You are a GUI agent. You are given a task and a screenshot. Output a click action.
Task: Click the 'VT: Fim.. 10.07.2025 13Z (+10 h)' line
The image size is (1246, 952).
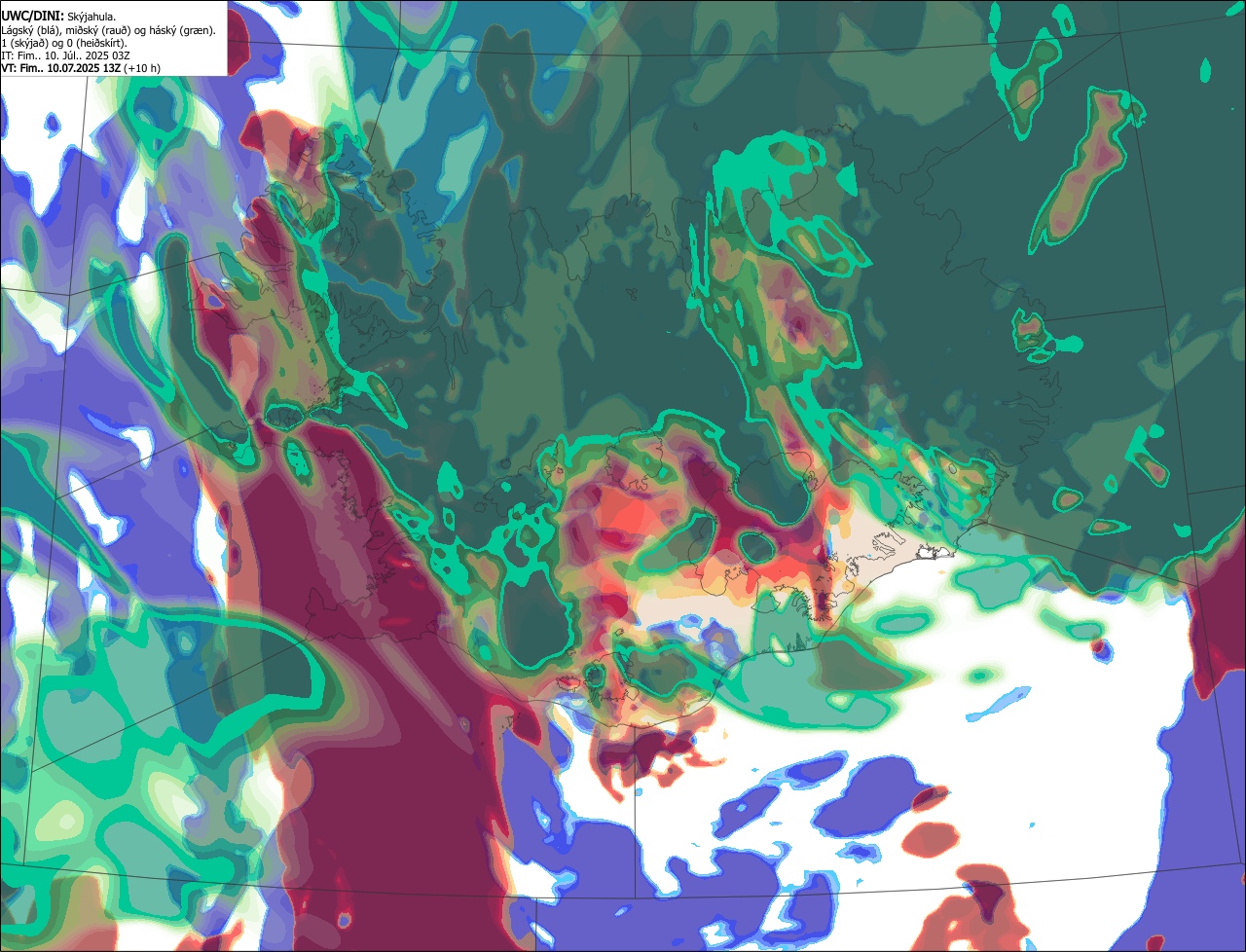pos(82,68)
